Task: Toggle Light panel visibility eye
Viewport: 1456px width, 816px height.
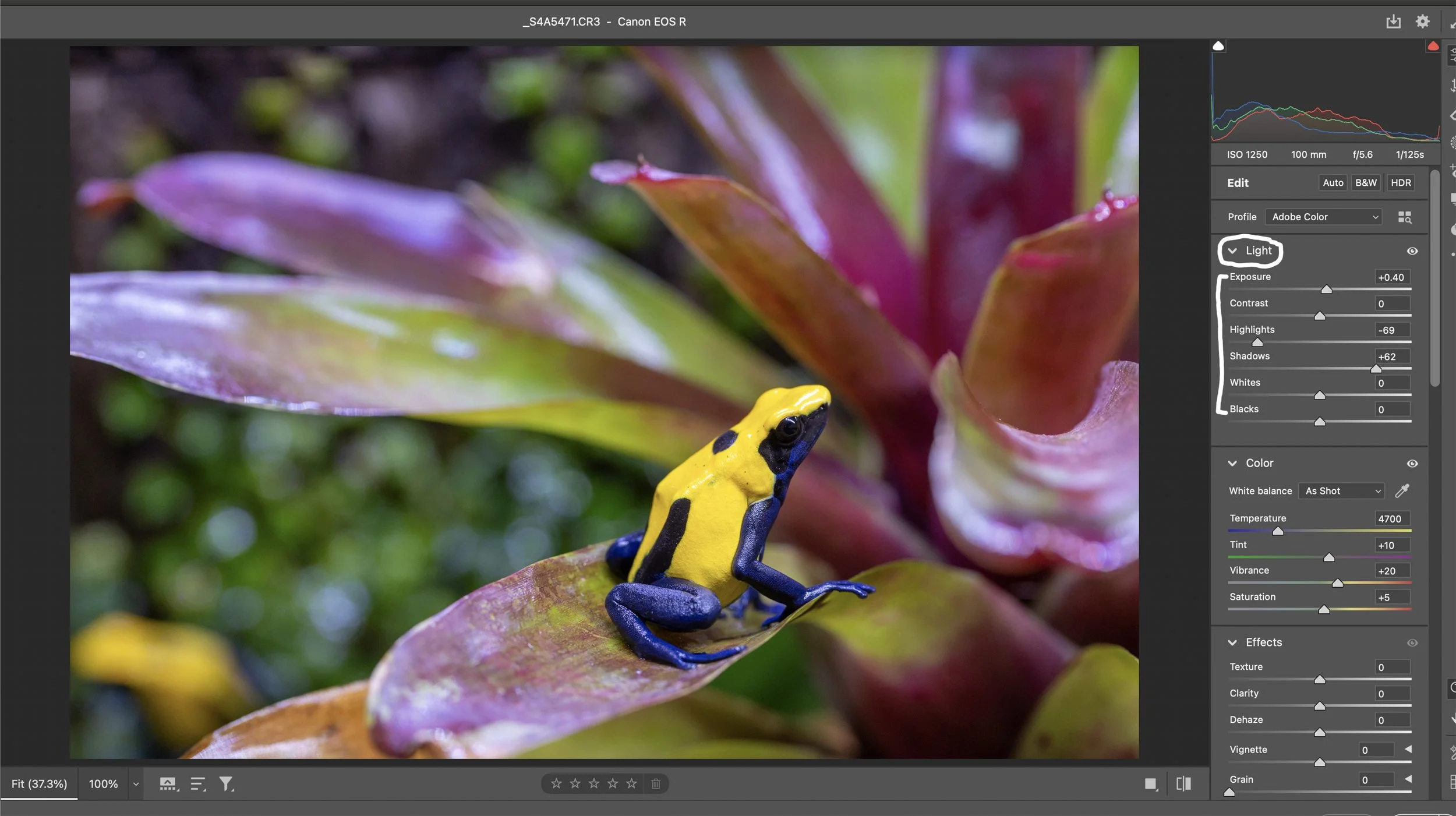Action: click(1412, 251)
